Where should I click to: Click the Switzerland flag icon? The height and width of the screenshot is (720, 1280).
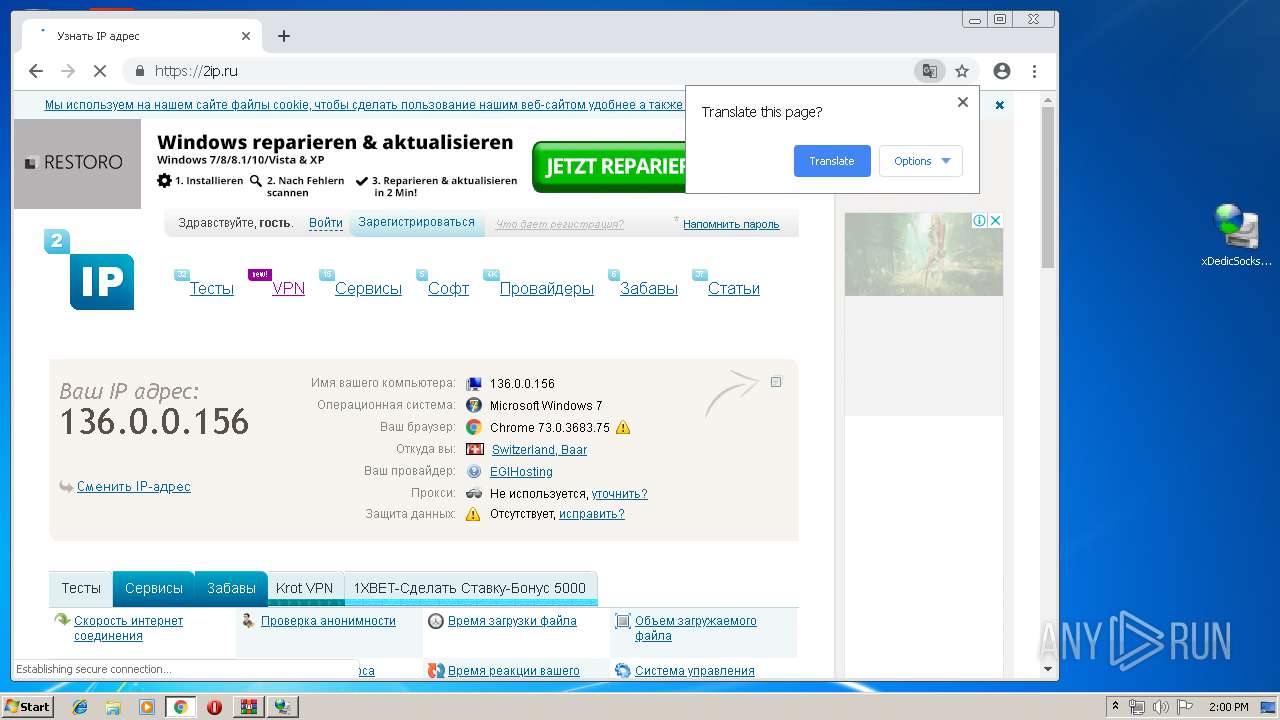point(474,450)
